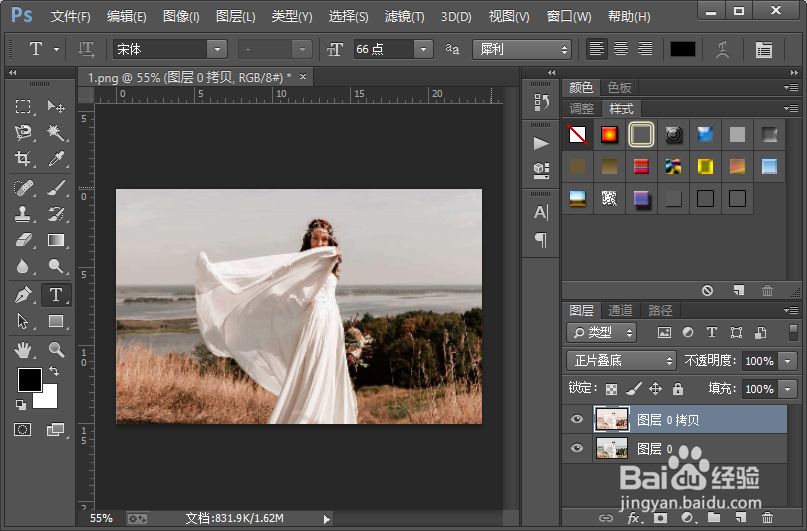The width and height of the screenshot is (807, 531).
Task: Set the foreground color swatch
Action: 30,380
